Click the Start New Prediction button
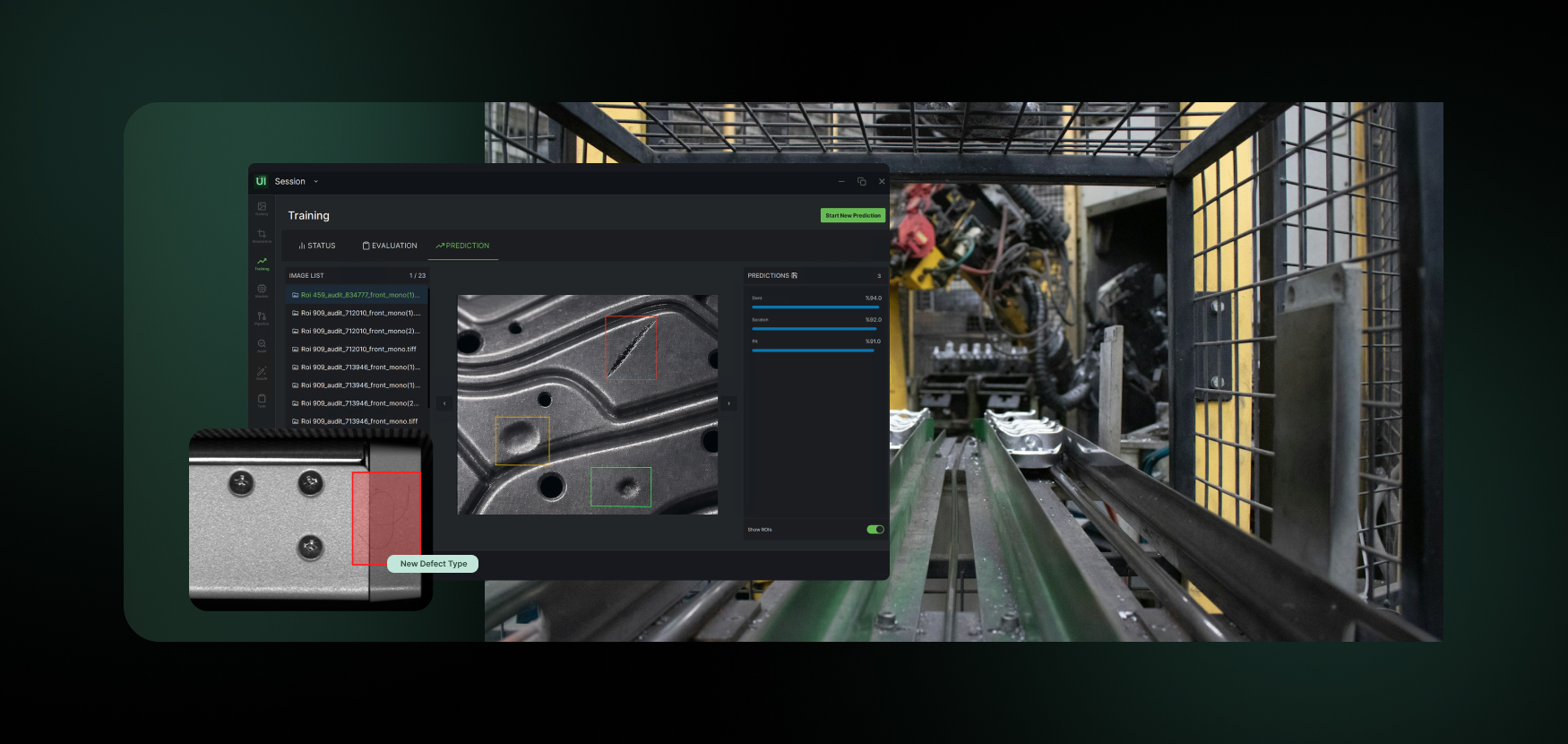Screen dimensions: 1568x744 (x=853, y=215)
